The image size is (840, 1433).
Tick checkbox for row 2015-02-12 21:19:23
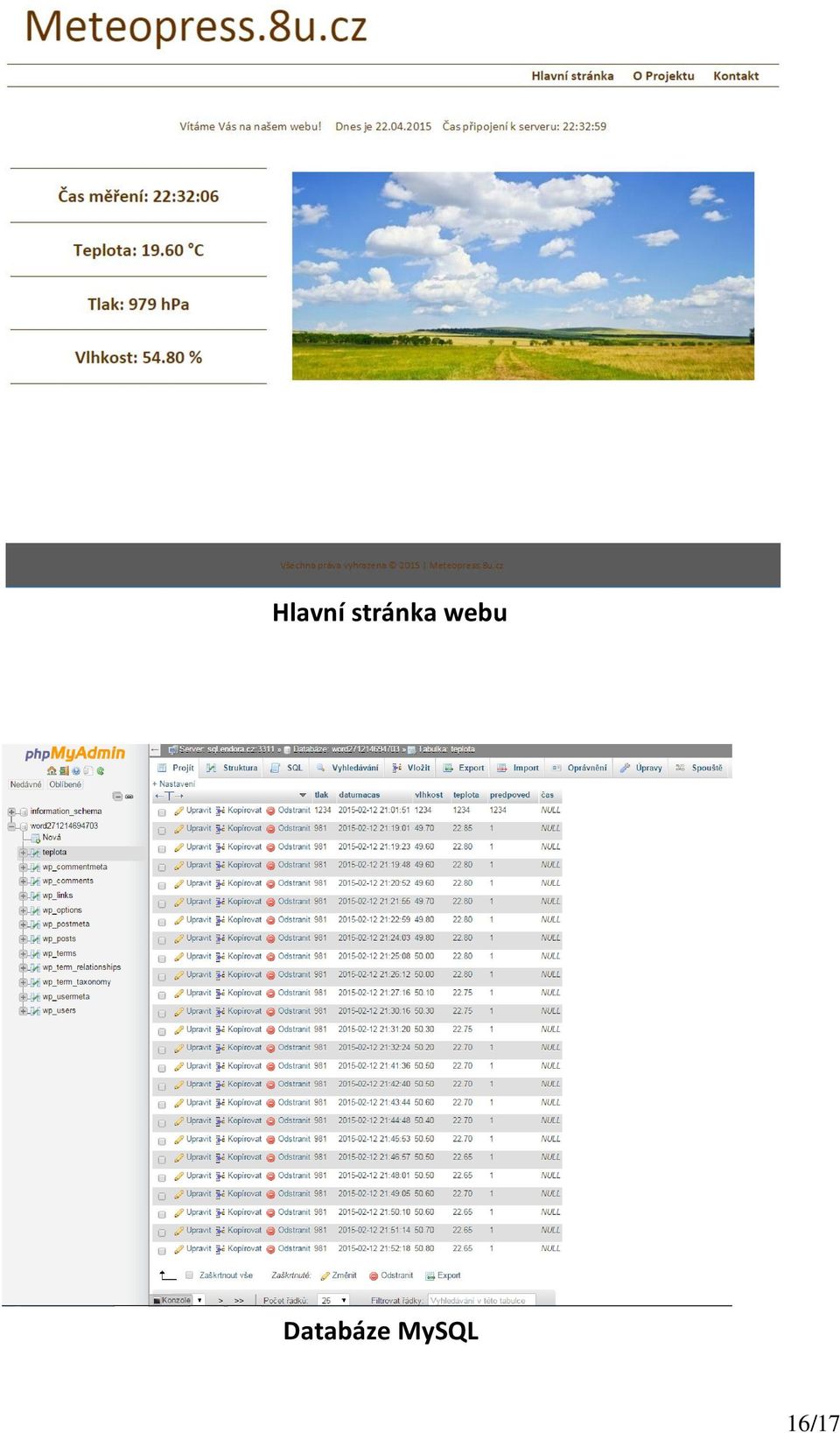(162, 849)
